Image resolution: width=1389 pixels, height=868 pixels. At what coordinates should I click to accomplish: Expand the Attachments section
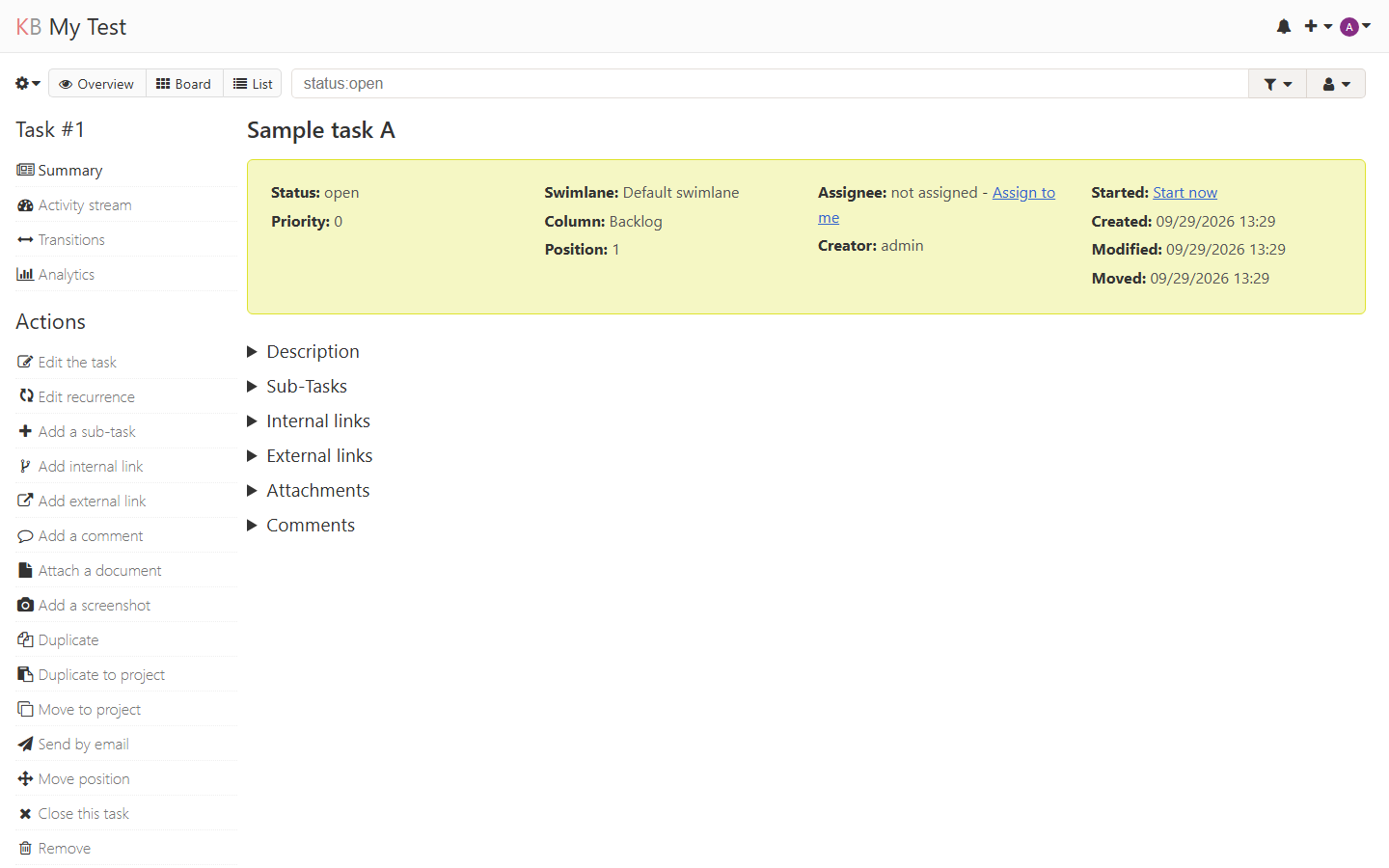309,491
